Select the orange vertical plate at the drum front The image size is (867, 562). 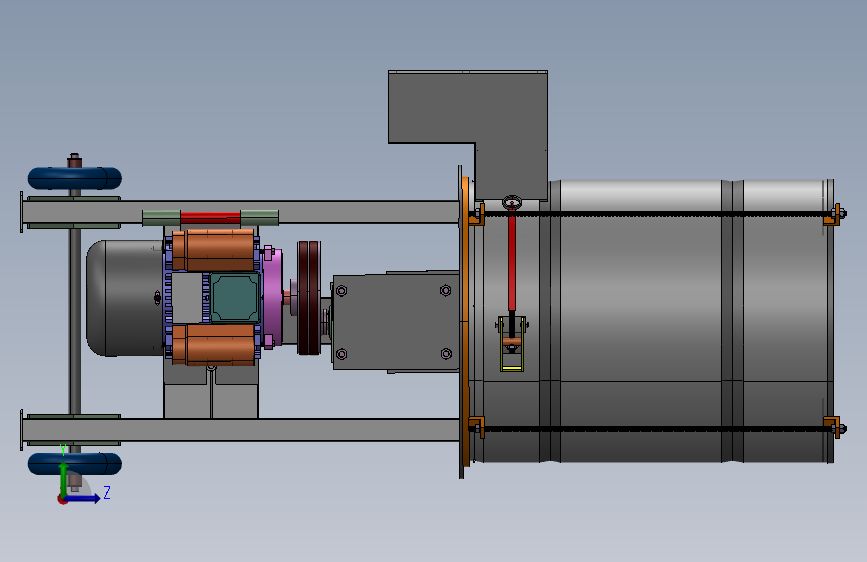(465, 321)
